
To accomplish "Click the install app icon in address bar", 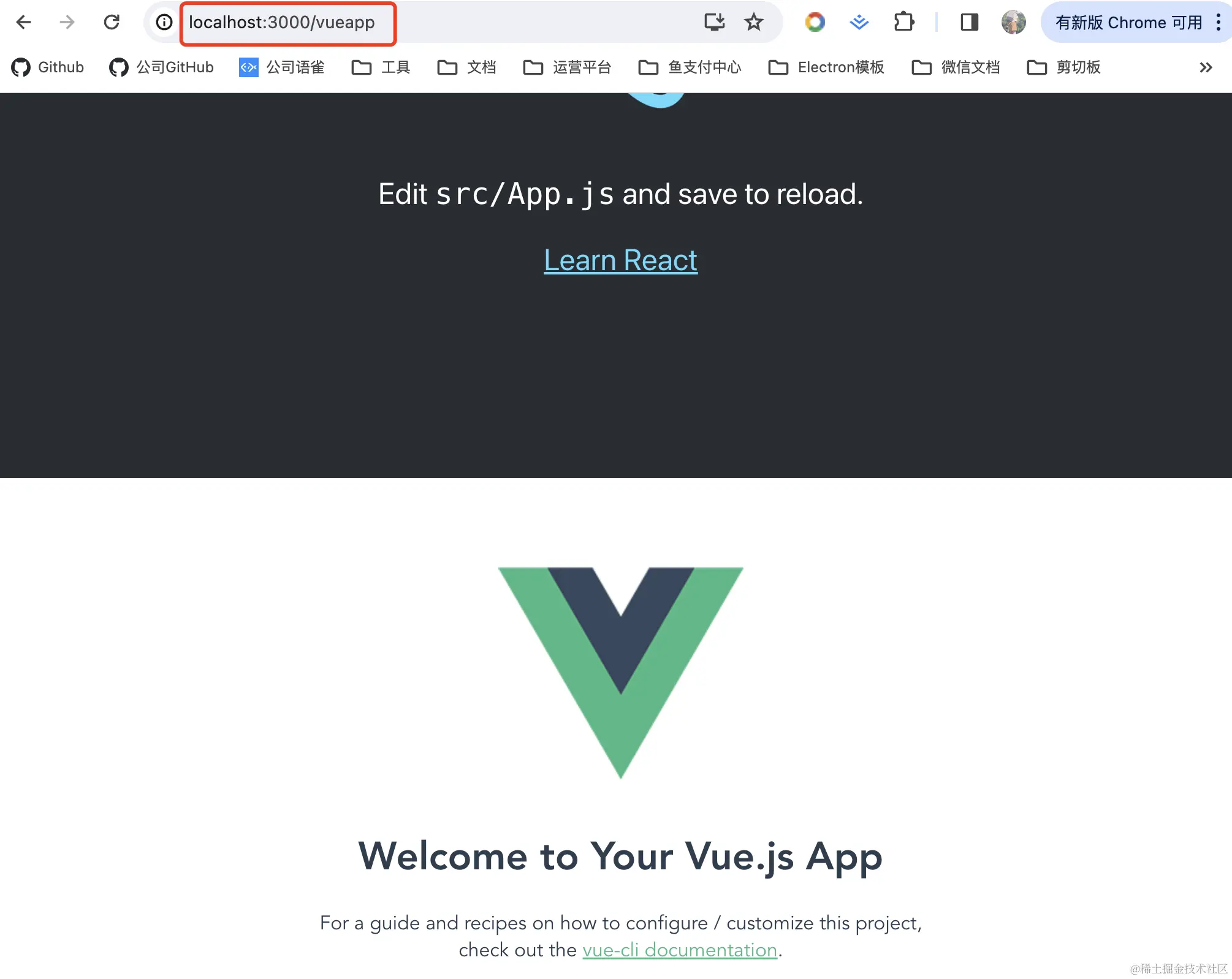I will pos(714,23).
